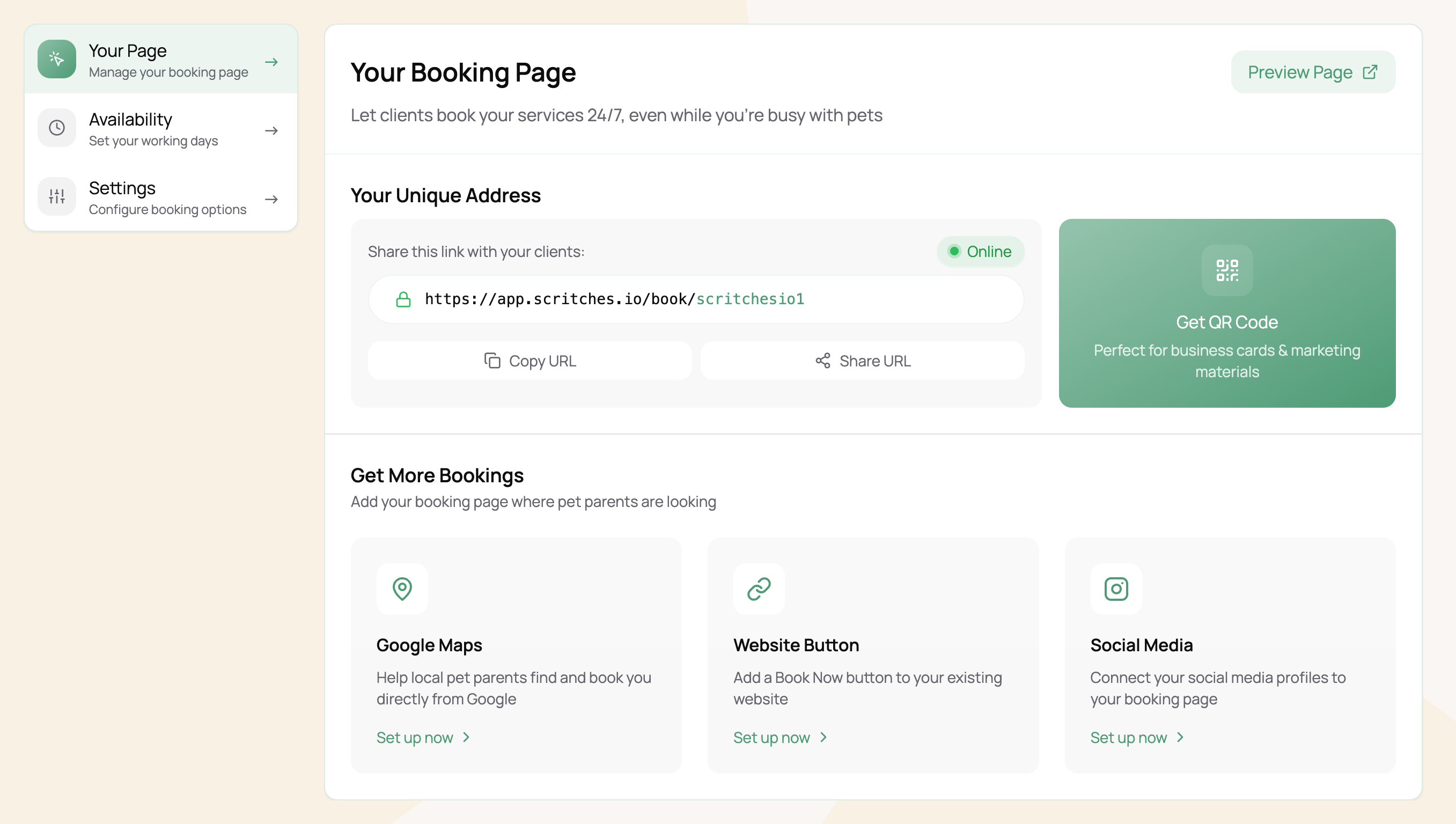Viewport: 1456px width, 824px height.
Task: Click the Settings sliders icon
Action: coord(56,196)
